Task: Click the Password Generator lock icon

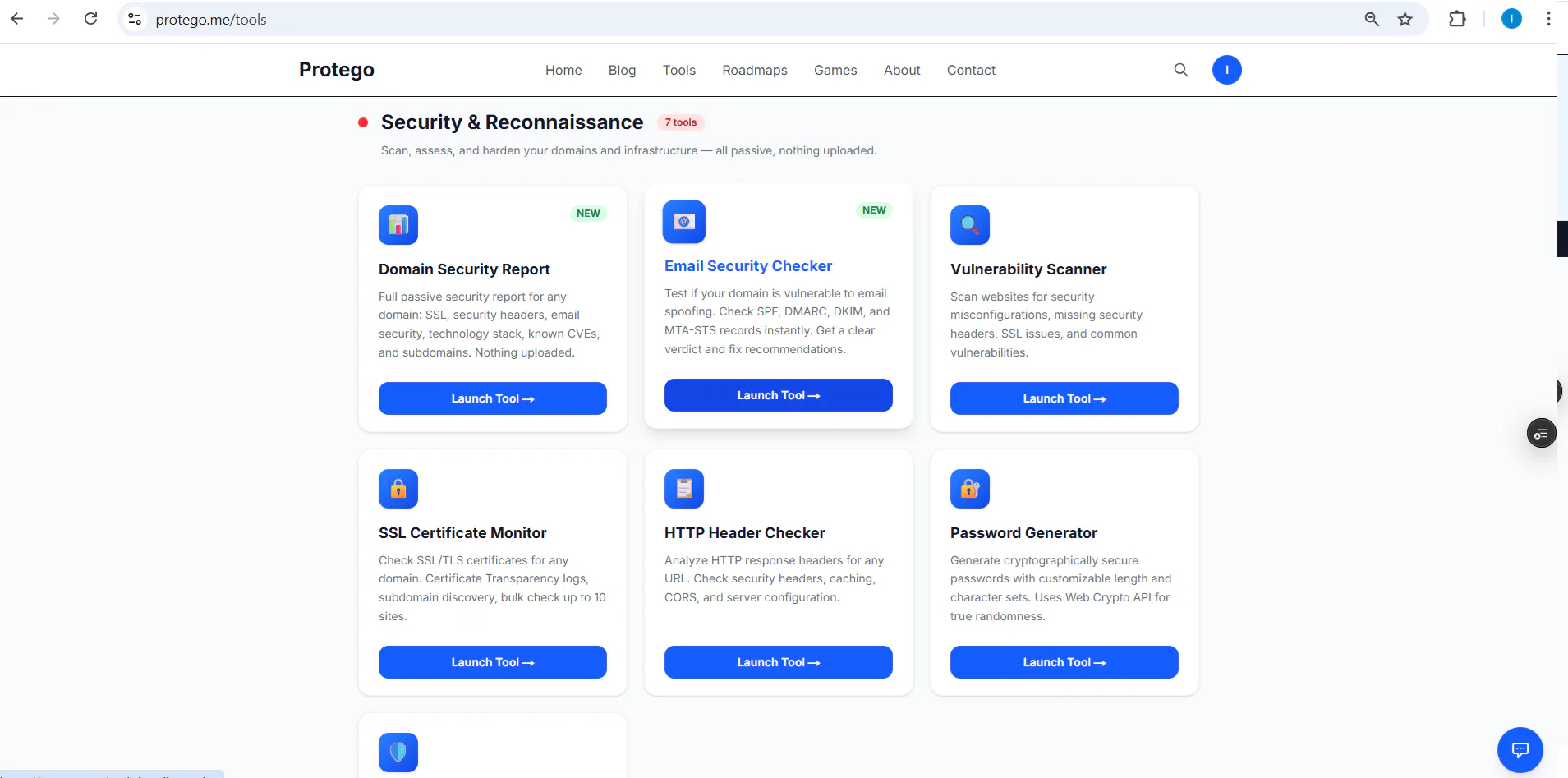Action: coord(970,489)
